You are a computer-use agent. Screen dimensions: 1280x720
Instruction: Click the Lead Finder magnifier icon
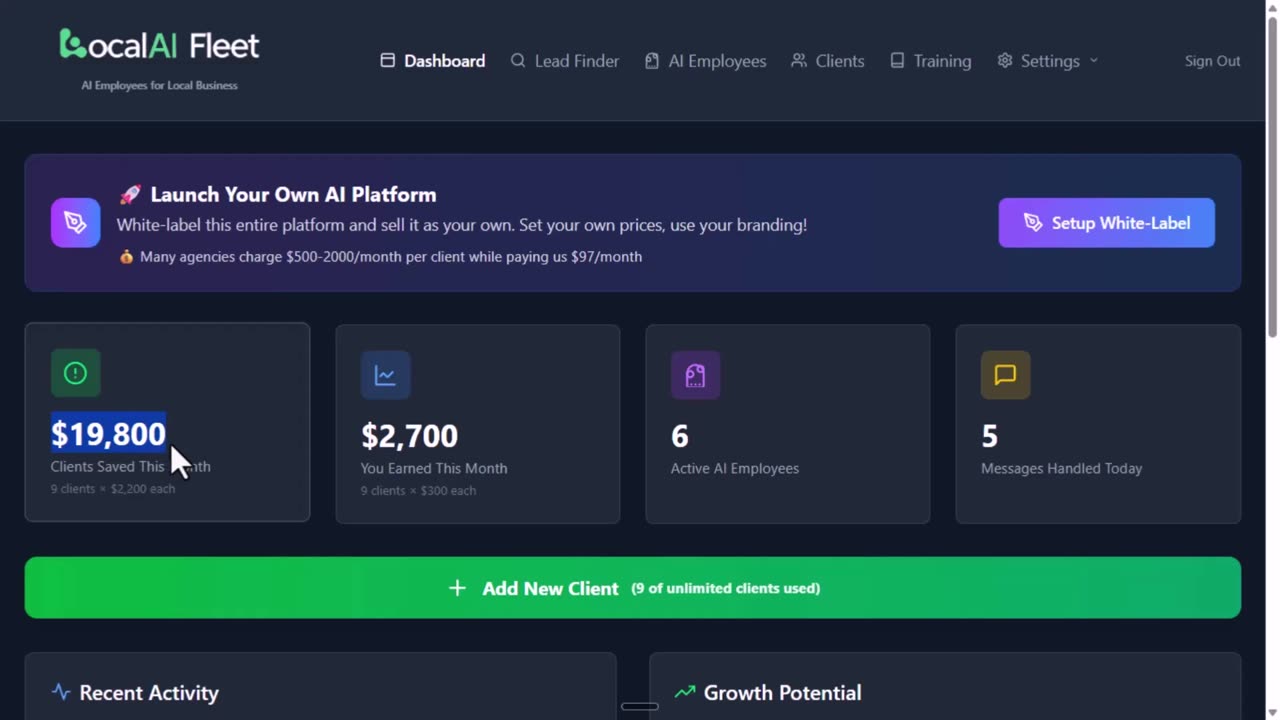pyautogui.click(x=518, y=61)
